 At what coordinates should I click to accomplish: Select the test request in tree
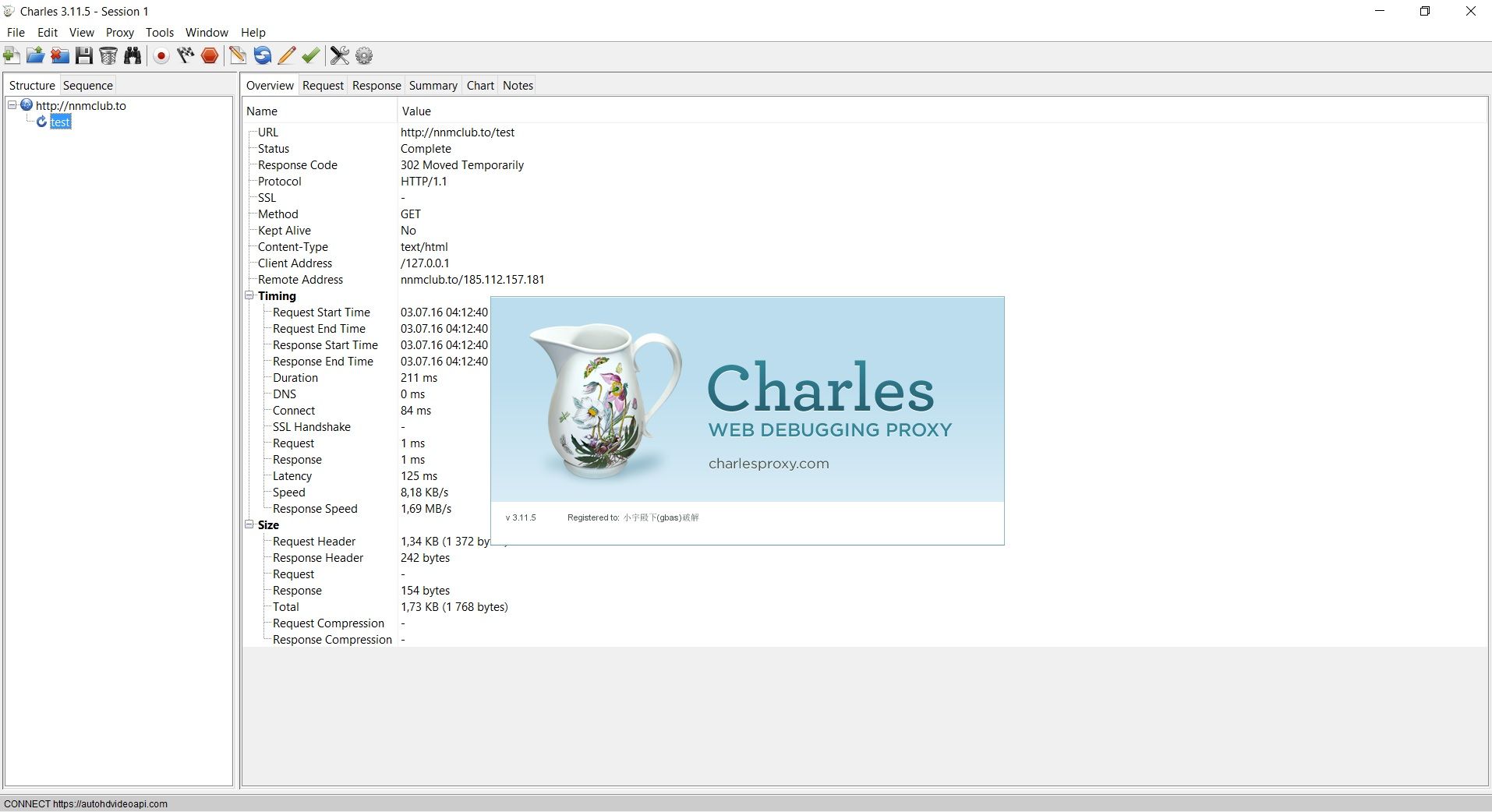coord(61,122)
